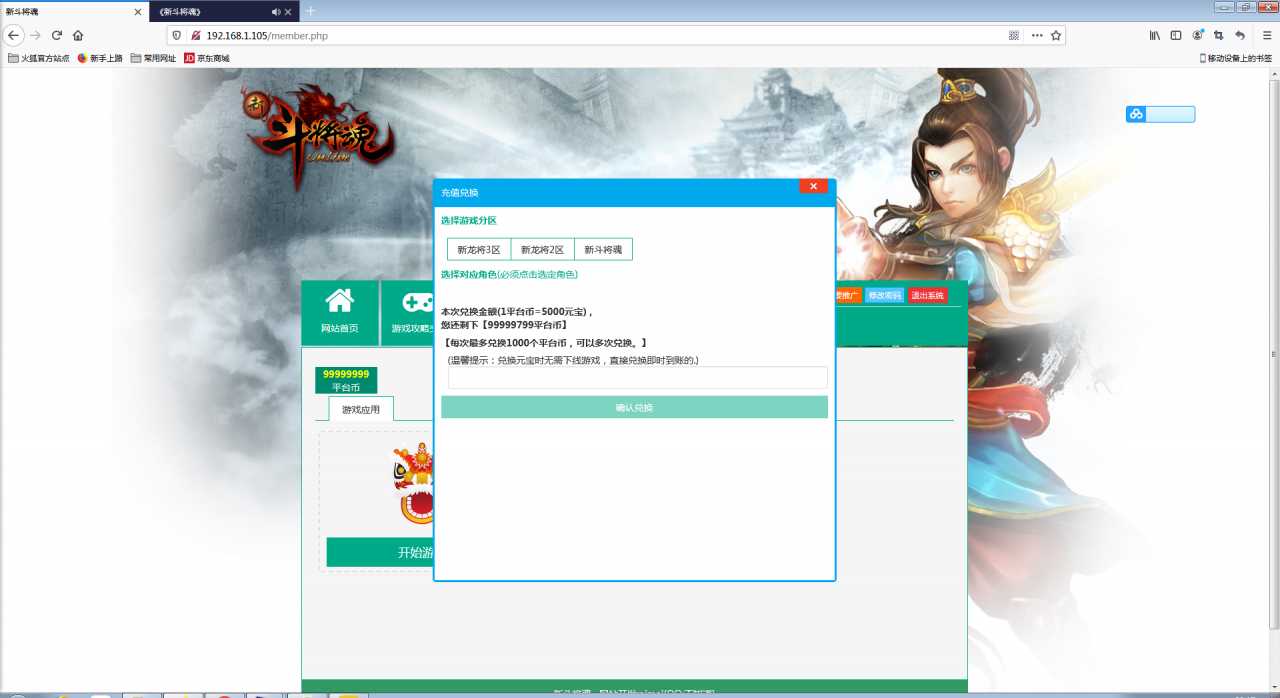Click the red 退出系统 logout button

pos(927,296)
